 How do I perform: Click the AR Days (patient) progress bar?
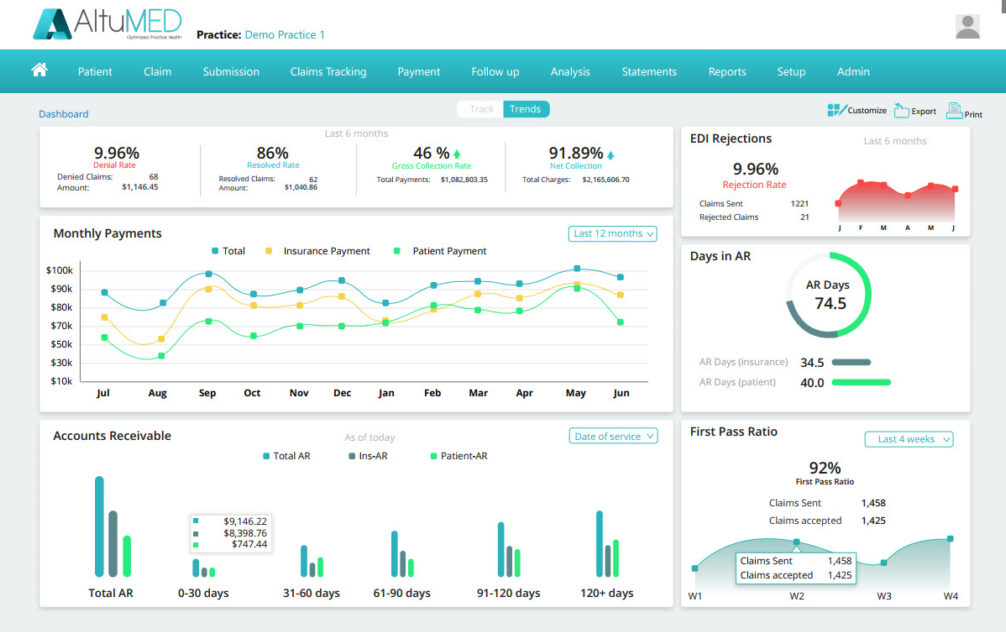click(861, 382)
